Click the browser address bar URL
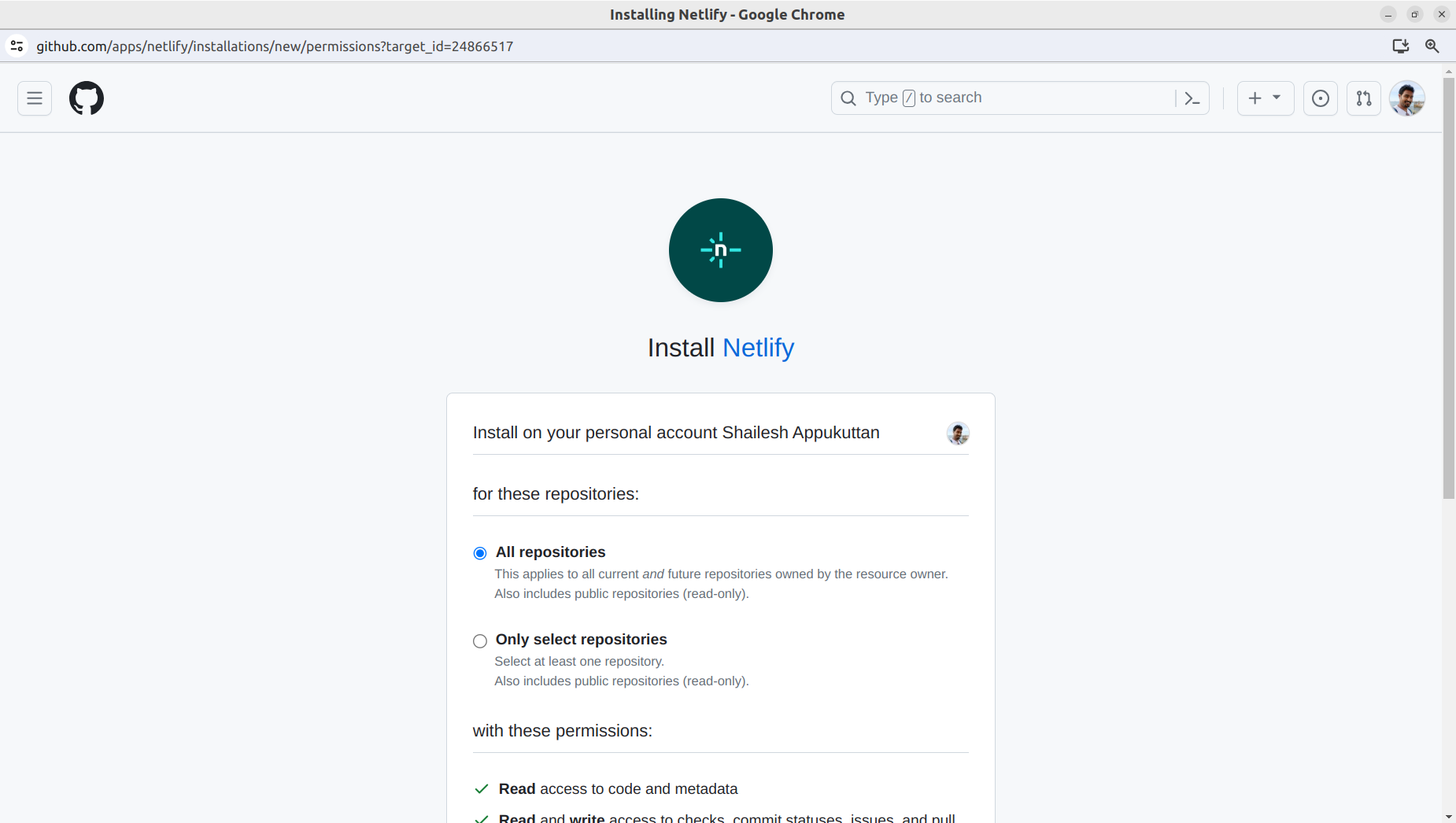Viewport: 1456px width, 823px height. click(x=274, y=46)
